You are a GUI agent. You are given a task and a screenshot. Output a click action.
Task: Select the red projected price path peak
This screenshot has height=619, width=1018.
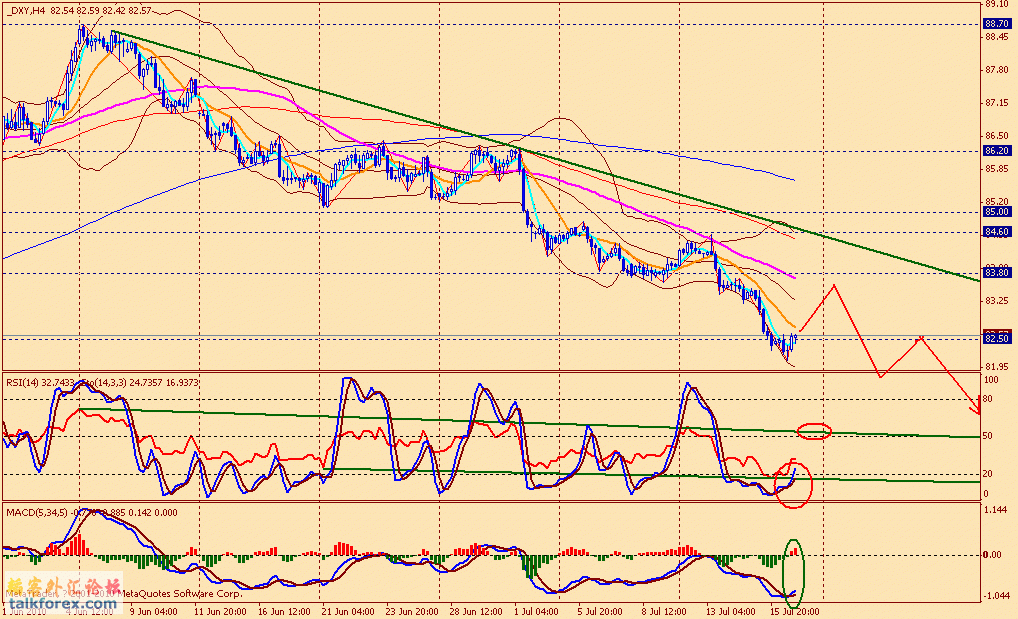[x=832, y=285]
